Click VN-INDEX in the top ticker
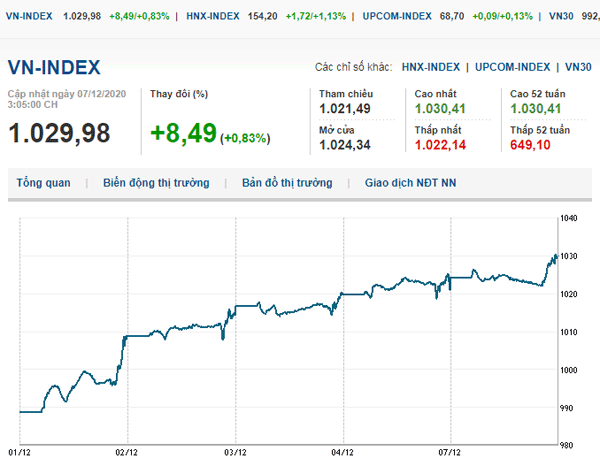This screenshot has height=466, width=600. pos(29,16)
